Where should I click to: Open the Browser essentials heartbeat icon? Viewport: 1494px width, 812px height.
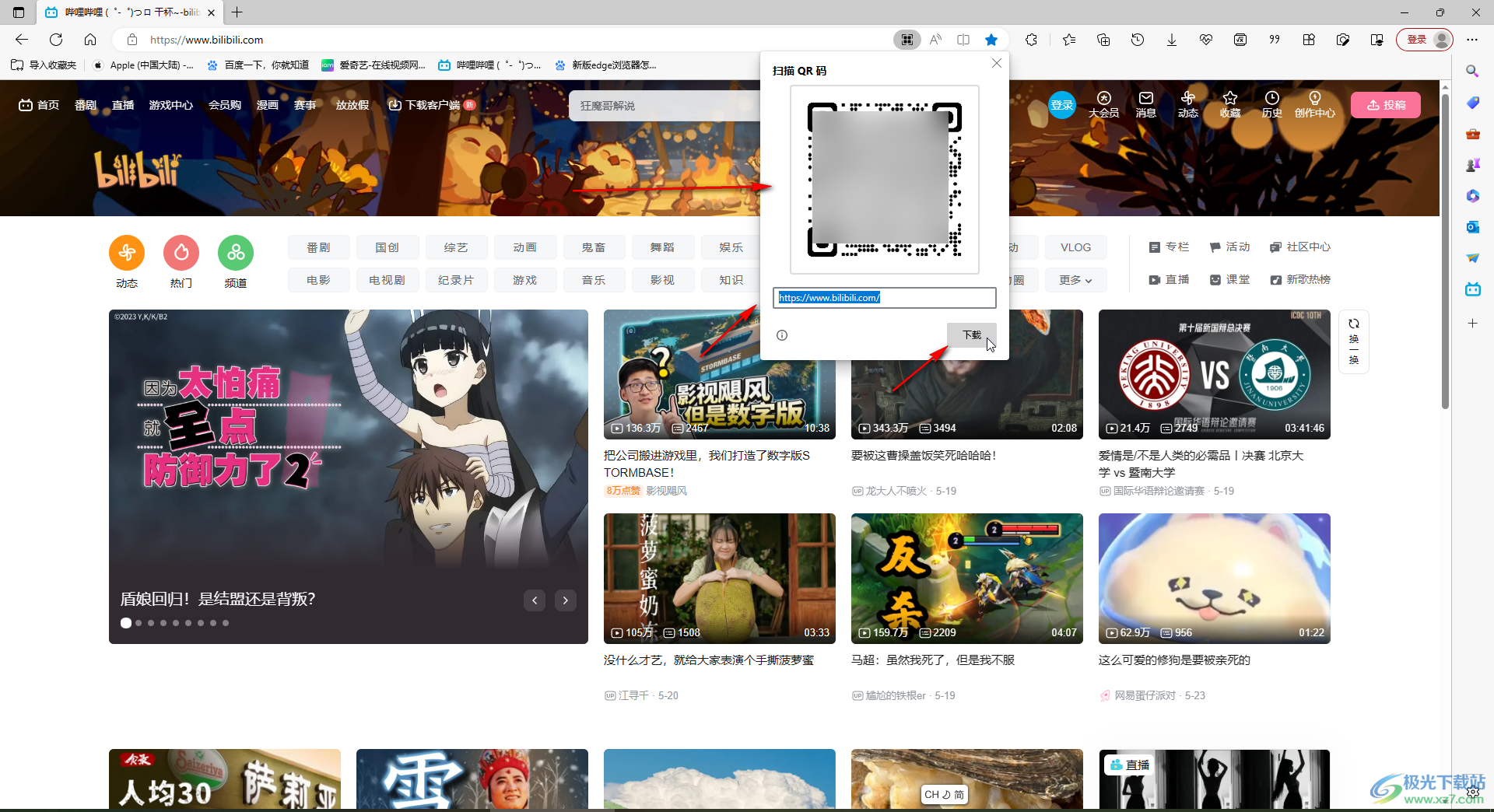coord(1206,40)
